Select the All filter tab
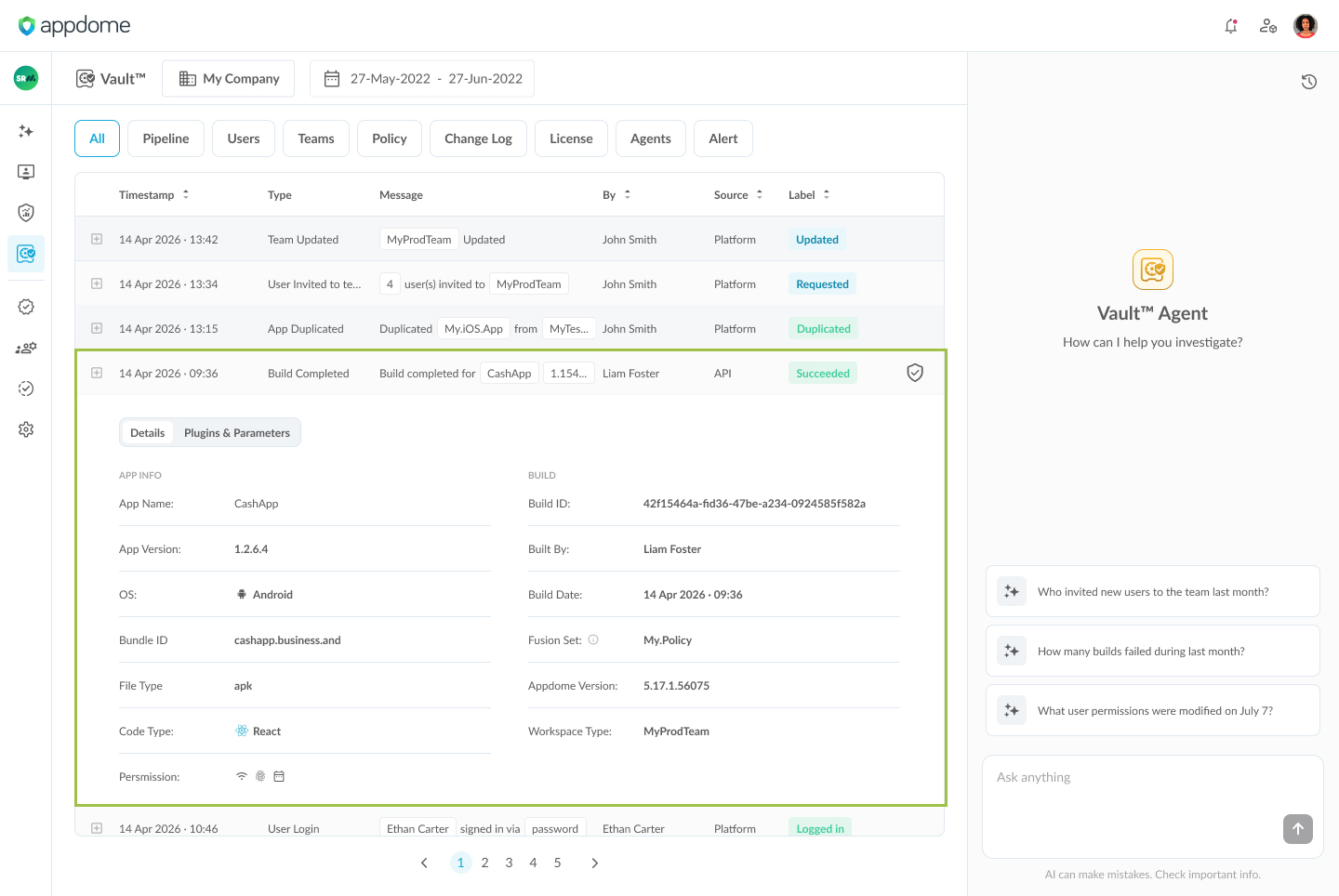The image size is (1339, 896). [97, 138]
